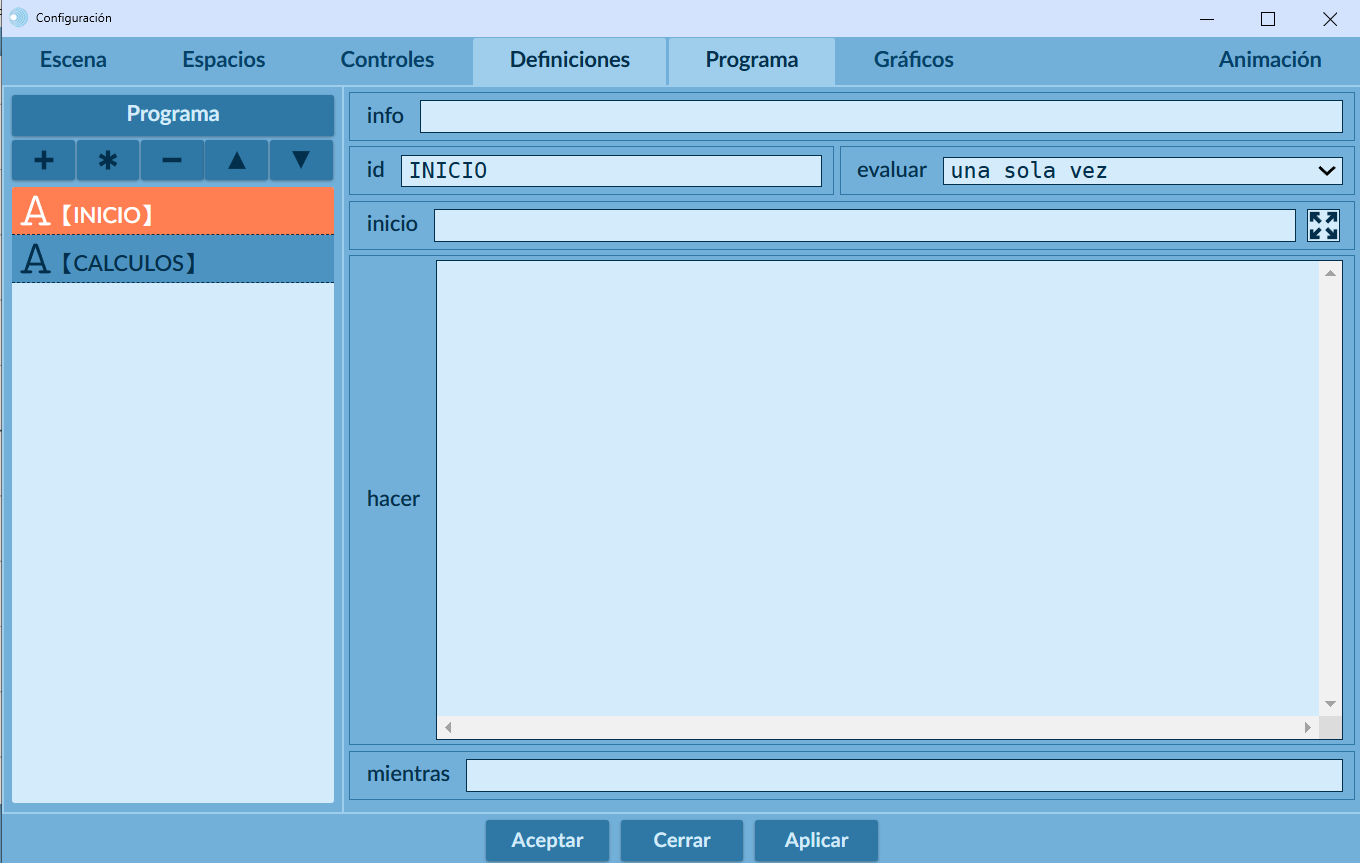Viewport: 1360px width, 863px height.
Task: Click the plus icon to add algorithm
Action: 44,160
